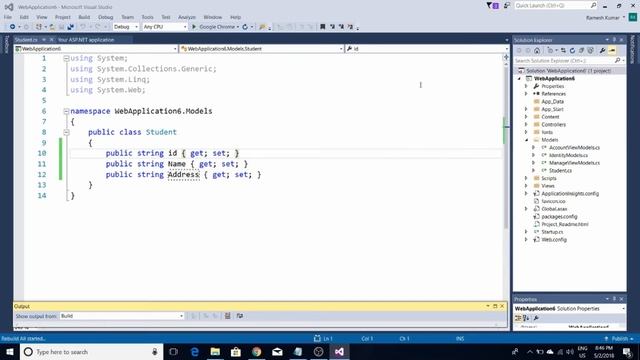Toggle word wrap icon in Output panel
Screen dimensions: 640x360
click(240, 316)
